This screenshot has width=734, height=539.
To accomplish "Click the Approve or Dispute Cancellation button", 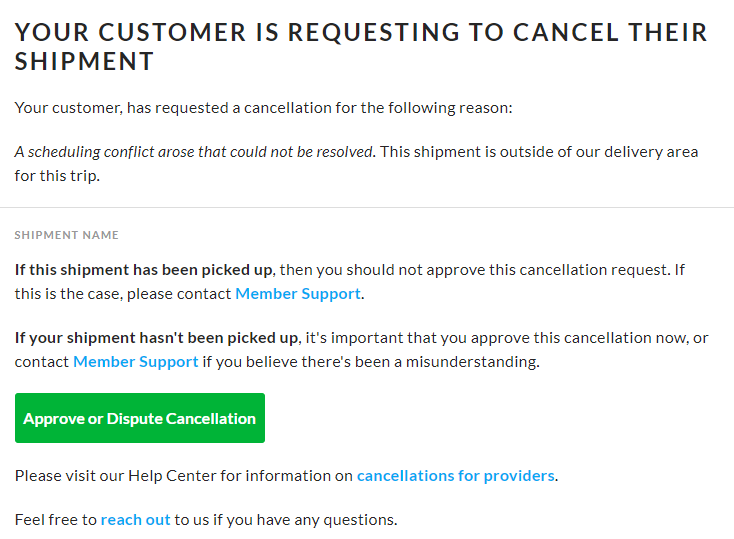I will (x=140, y=418).
